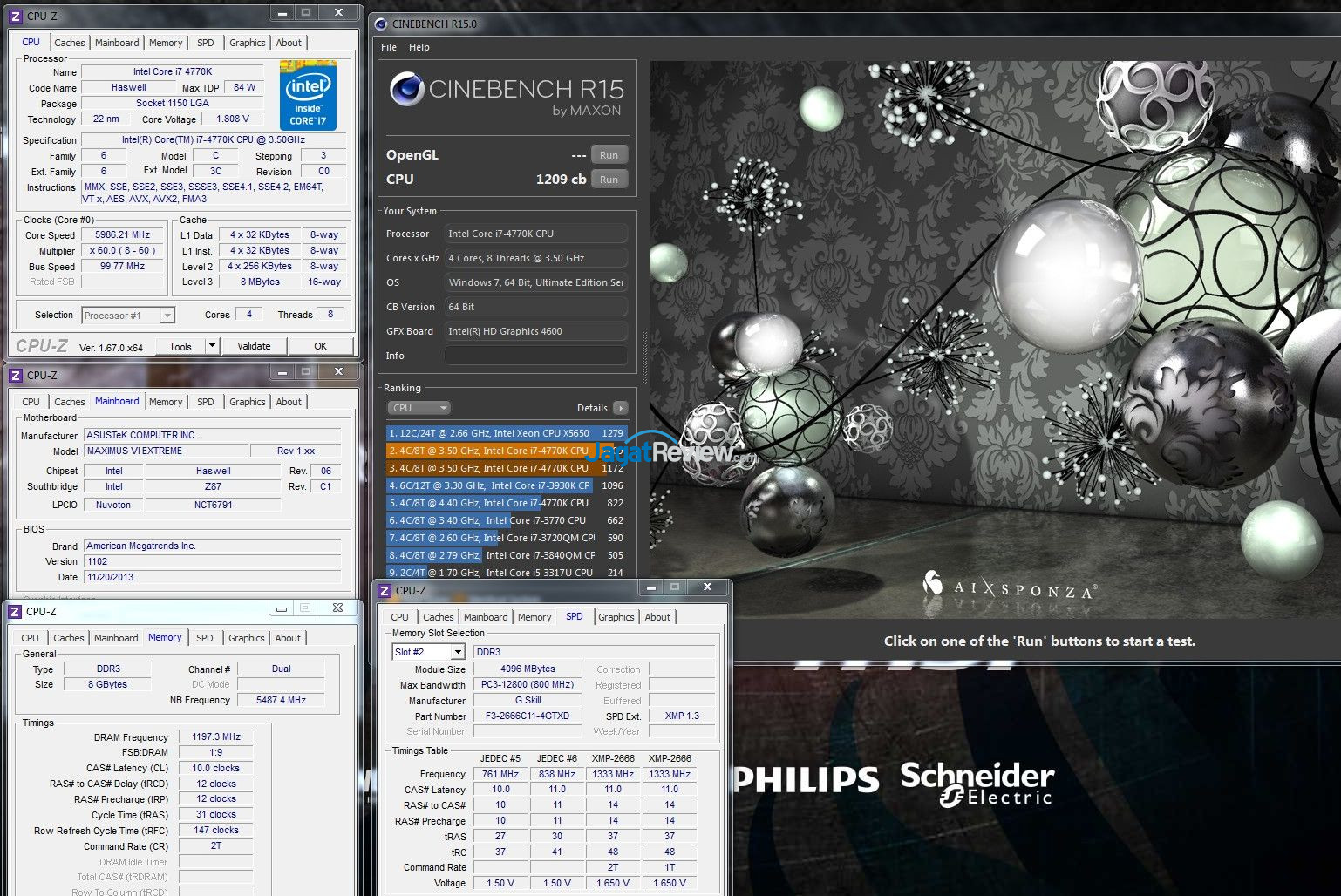The width and height of the screenshot is (1341, 896).
Task: Switch to Graphics tab in SPD window
Action: click(x=616, y=617)
